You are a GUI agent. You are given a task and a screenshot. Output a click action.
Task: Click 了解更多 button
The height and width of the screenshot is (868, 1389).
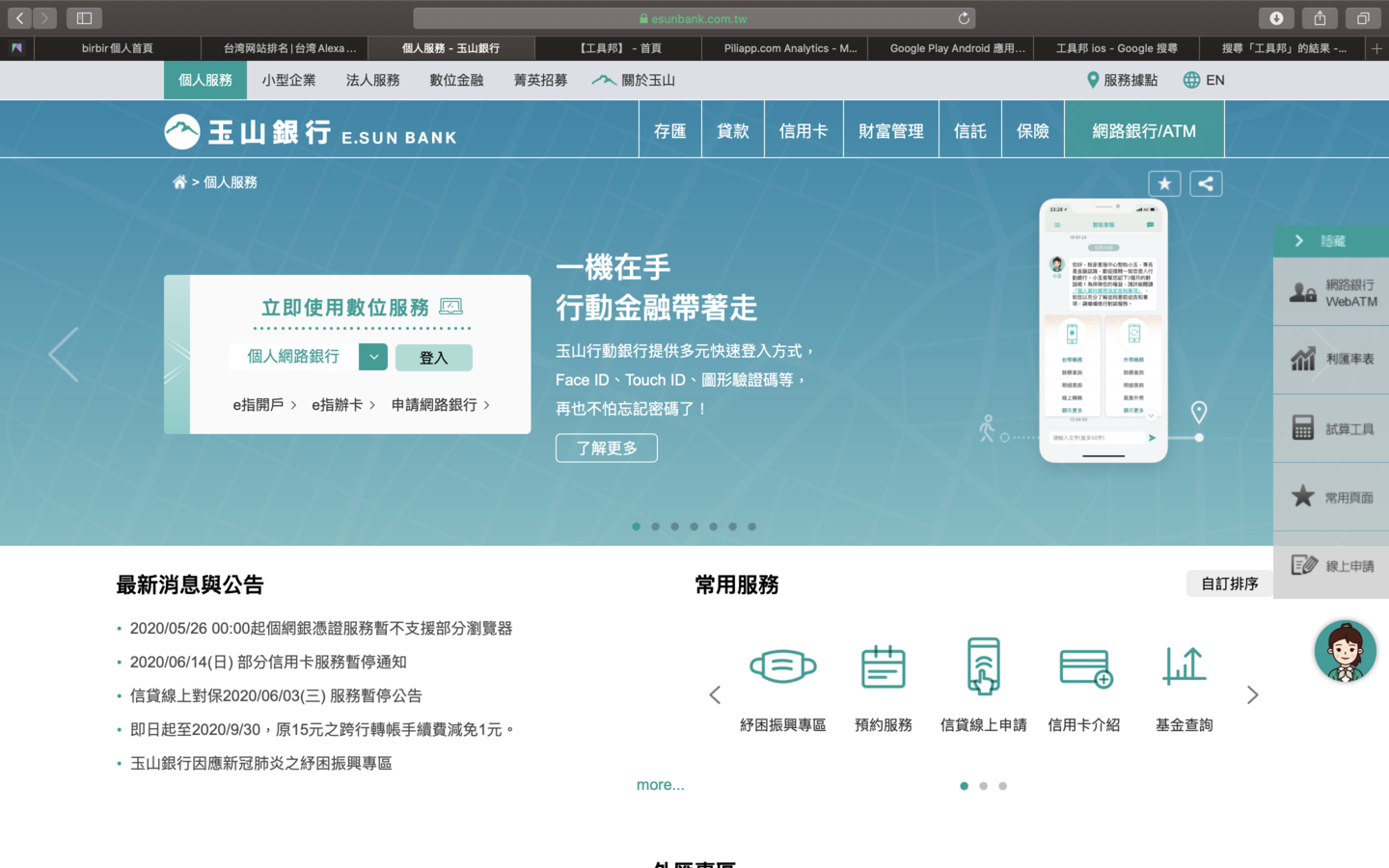pyautogui.click(x=607, y=448)
